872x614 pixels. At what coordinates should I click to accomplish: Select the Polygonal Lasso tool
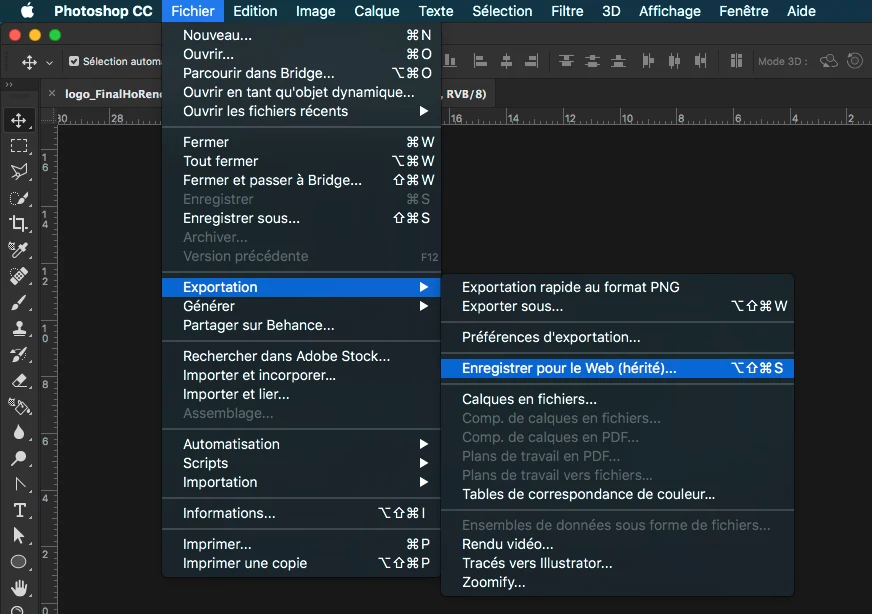19,172
